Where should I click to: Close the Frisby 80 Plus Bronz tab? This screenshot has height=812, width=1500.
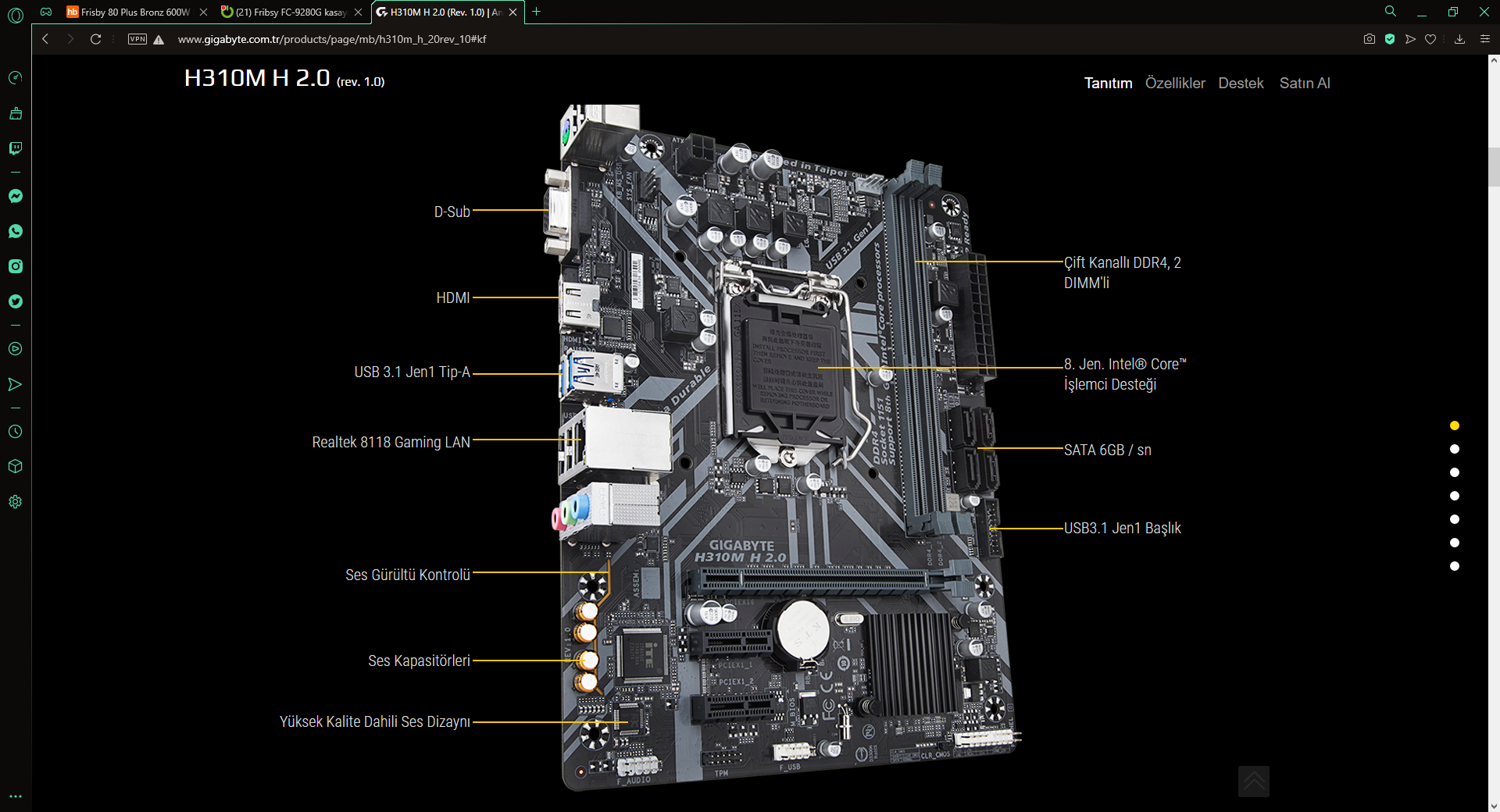203,12
